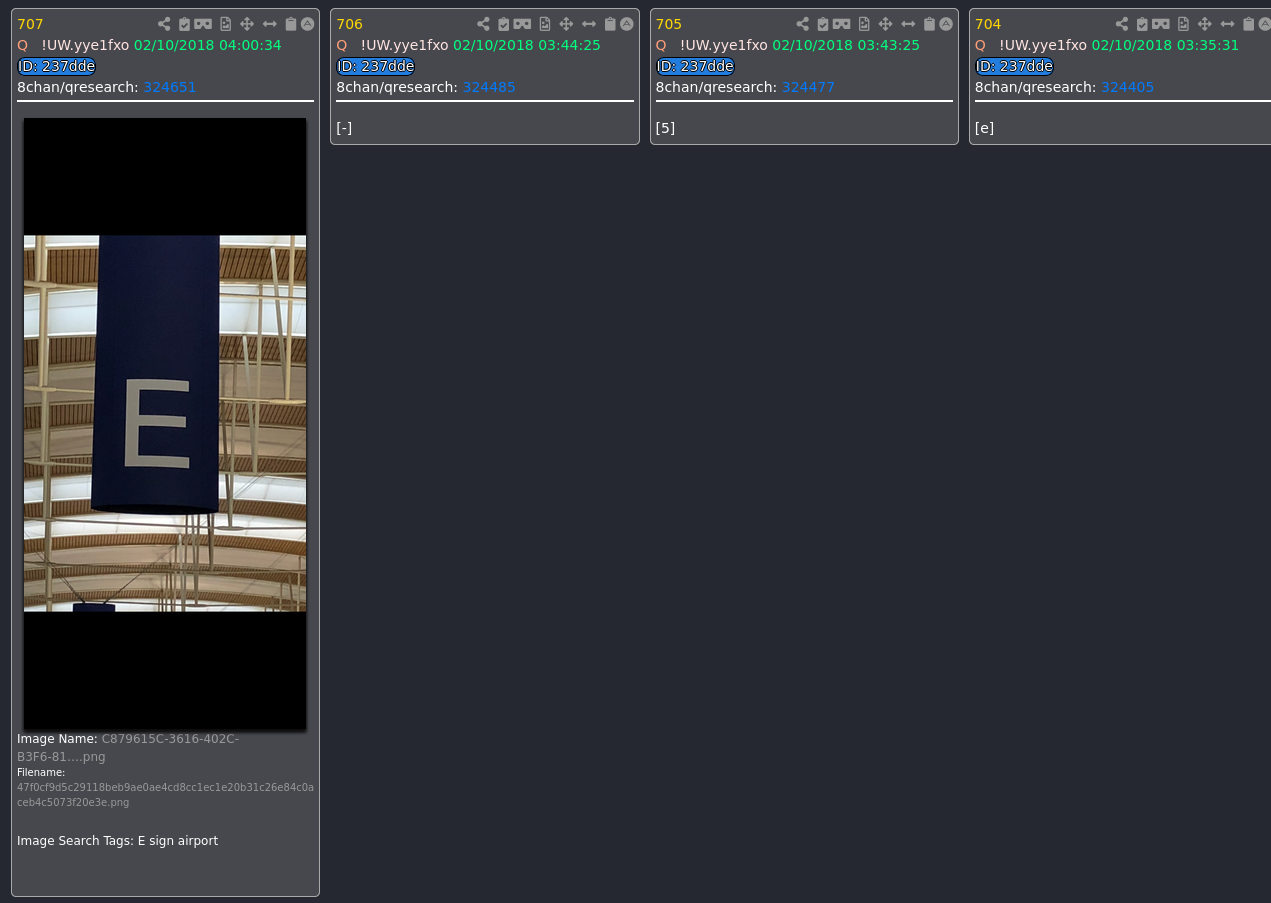Click the VR goggles icon on post 707
The height and width of the screenshot is (903, 1271).
pyautogui.click(x=203, y=24)
